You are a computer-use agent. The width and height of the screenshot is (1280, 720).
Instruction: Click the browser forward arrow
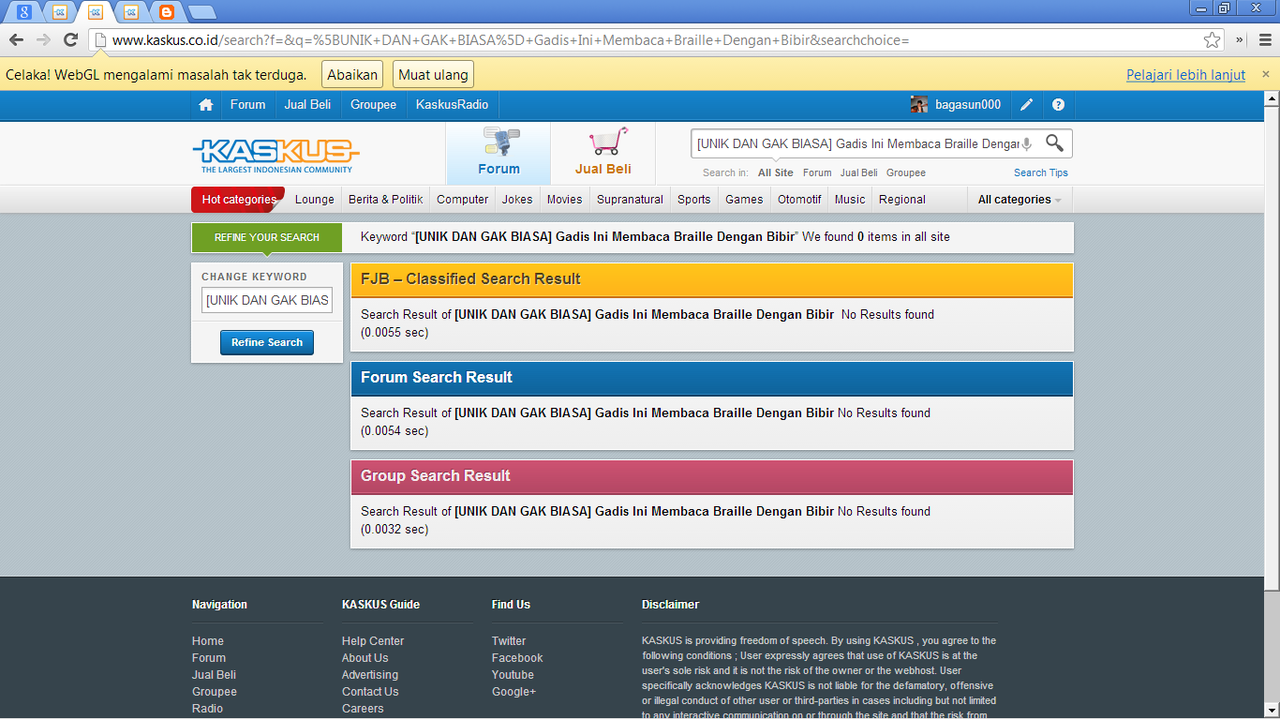(x=43, y=40)
